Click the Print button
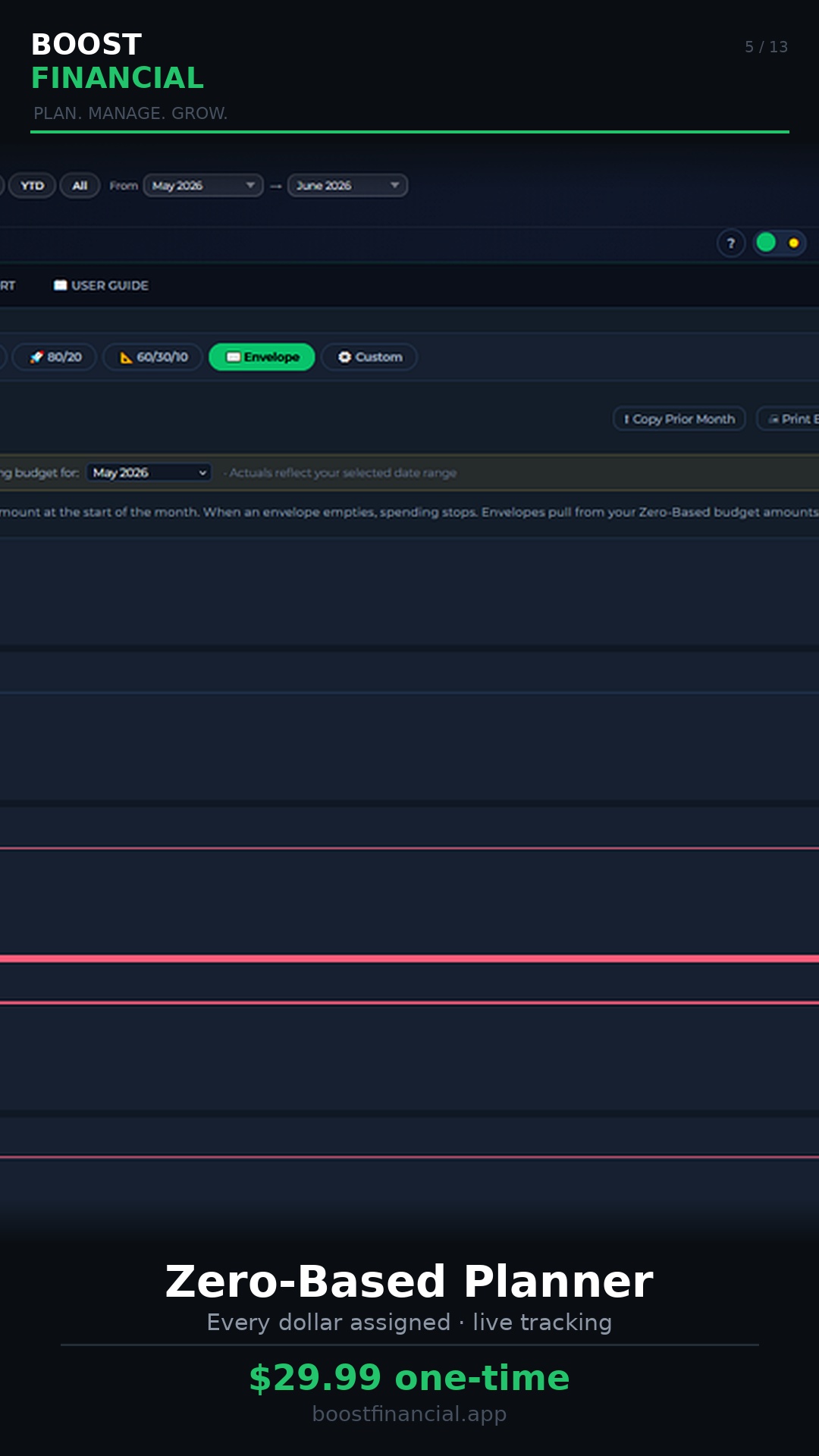This screenshot has width=819, height=1456. tap(789, 419)
